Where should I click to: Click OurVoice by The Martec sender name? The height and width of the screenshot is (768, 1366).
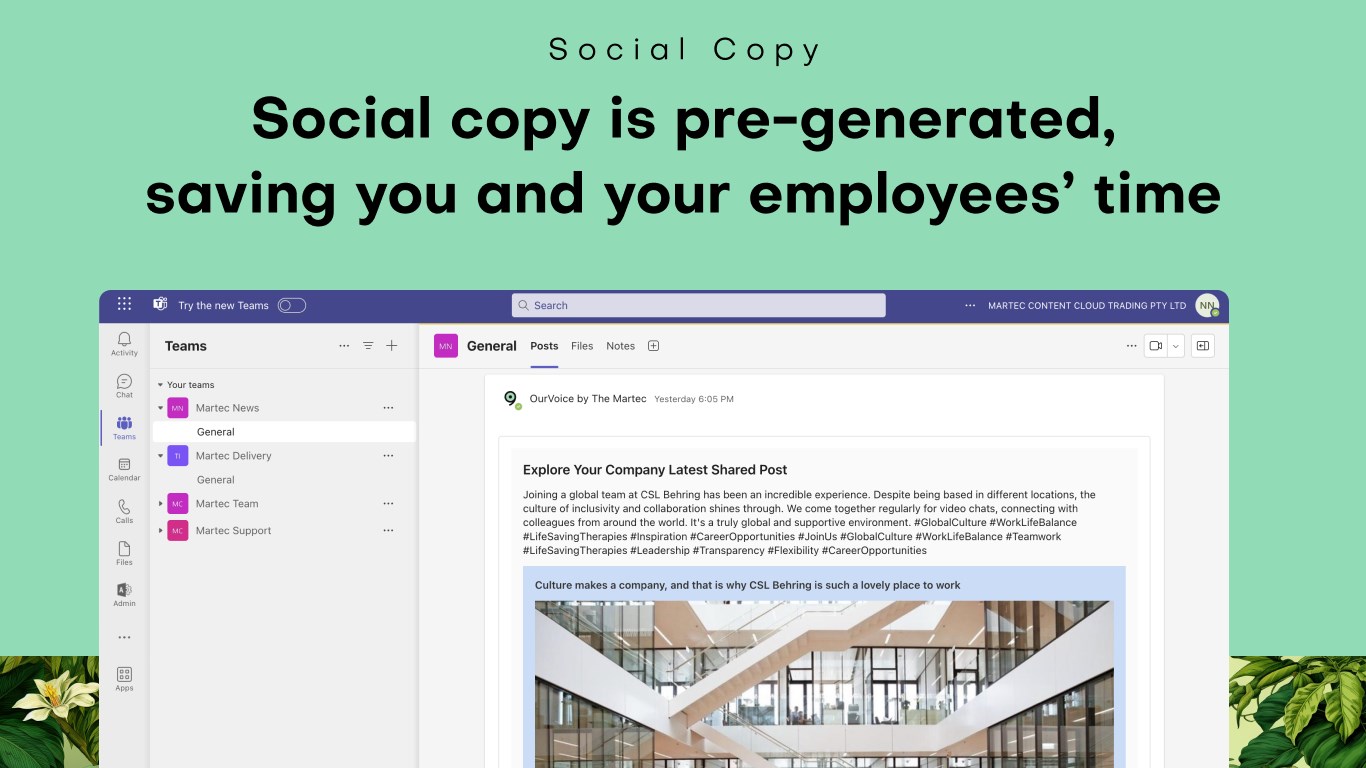[x=588, y=399]
